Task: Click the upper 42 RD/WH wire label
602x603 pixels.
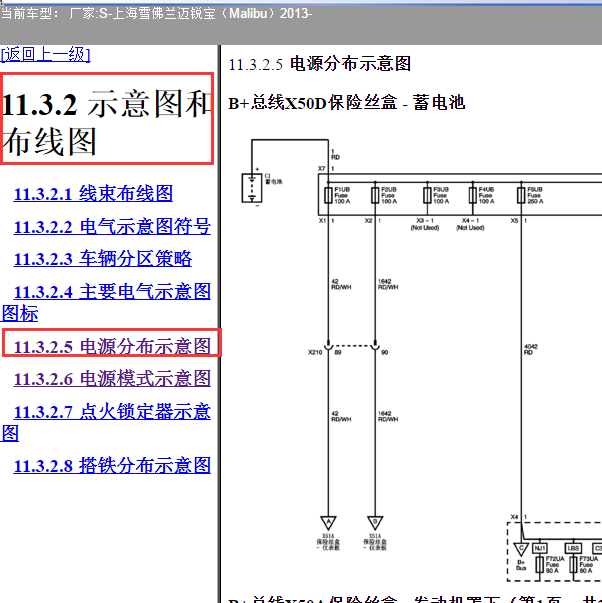Action: (341, 284)
